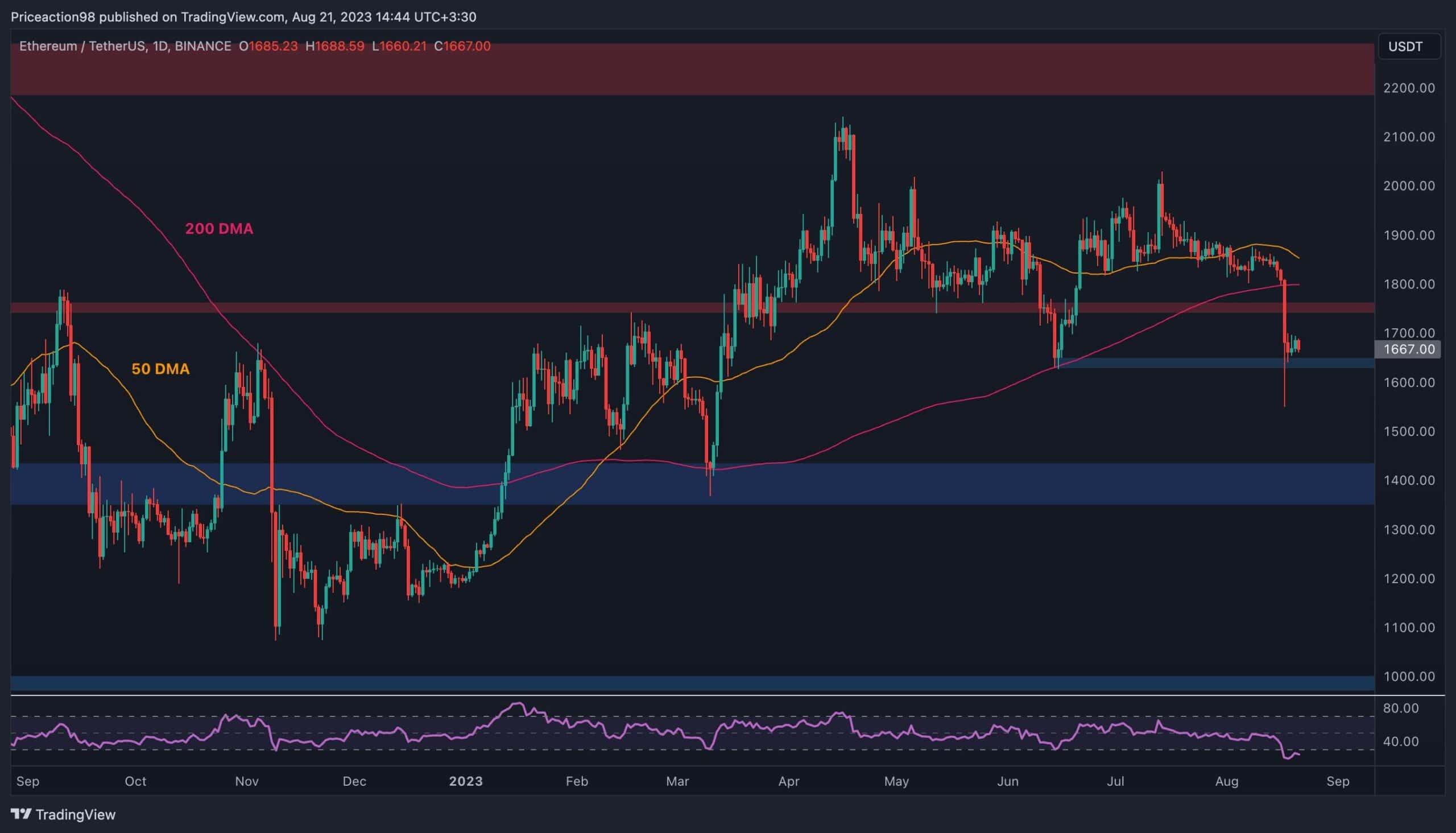Select the 50 DMA text label
Image resolution: width=1456 pixels, height=833 pixels.
(162, 369)
